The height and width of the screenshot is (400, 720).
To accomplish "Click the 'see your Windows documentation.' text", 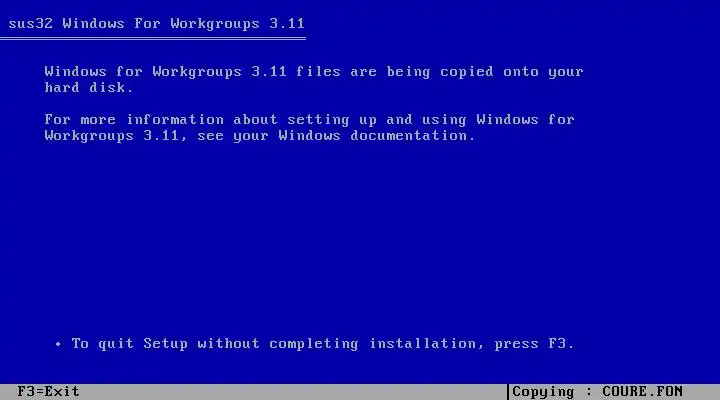I will [336, 136].
